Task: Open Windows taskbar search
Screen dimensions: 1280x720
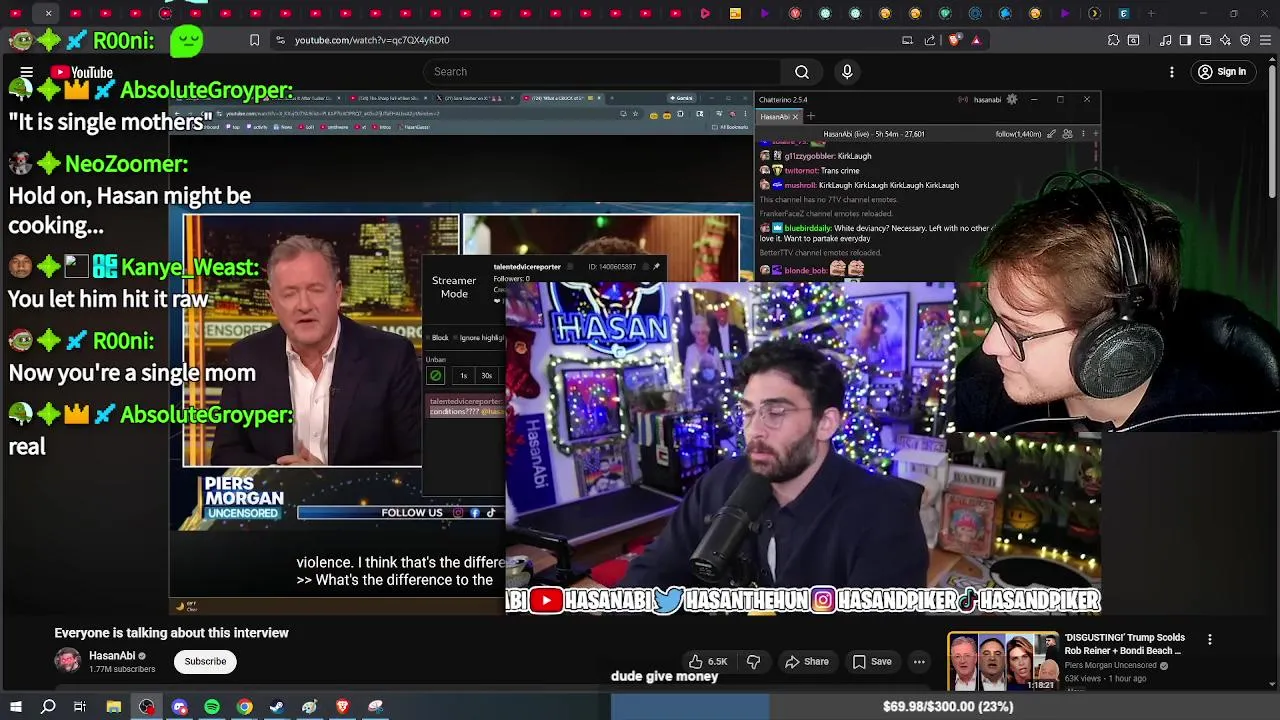Action: click(x=48, y=707)
